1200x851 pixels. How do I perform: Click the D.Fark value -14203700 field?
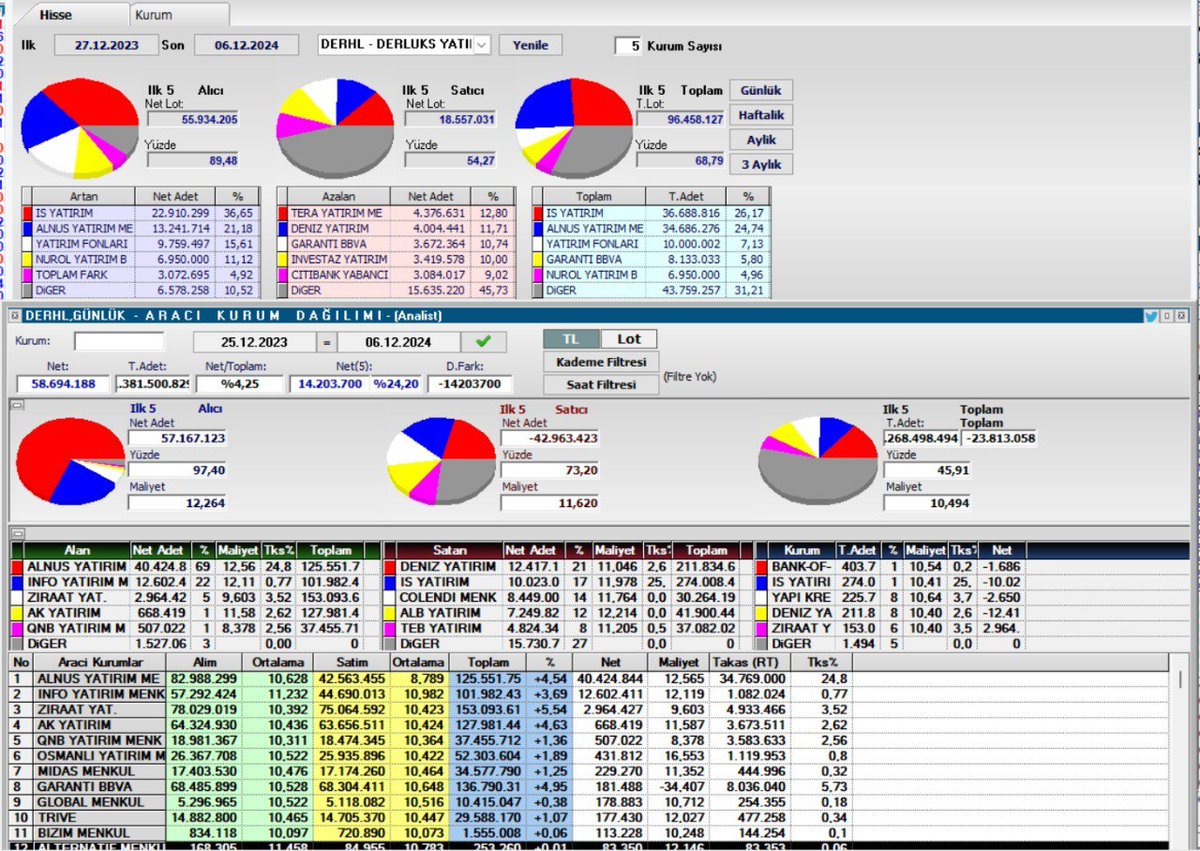[x=470, y=384]
